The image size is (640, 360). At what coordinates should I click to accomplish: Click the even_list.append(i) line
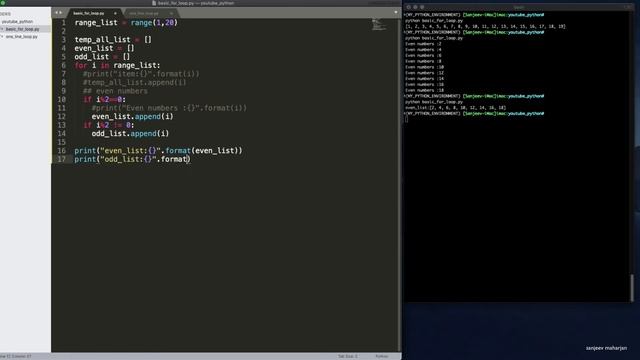[x=132, y=117]
